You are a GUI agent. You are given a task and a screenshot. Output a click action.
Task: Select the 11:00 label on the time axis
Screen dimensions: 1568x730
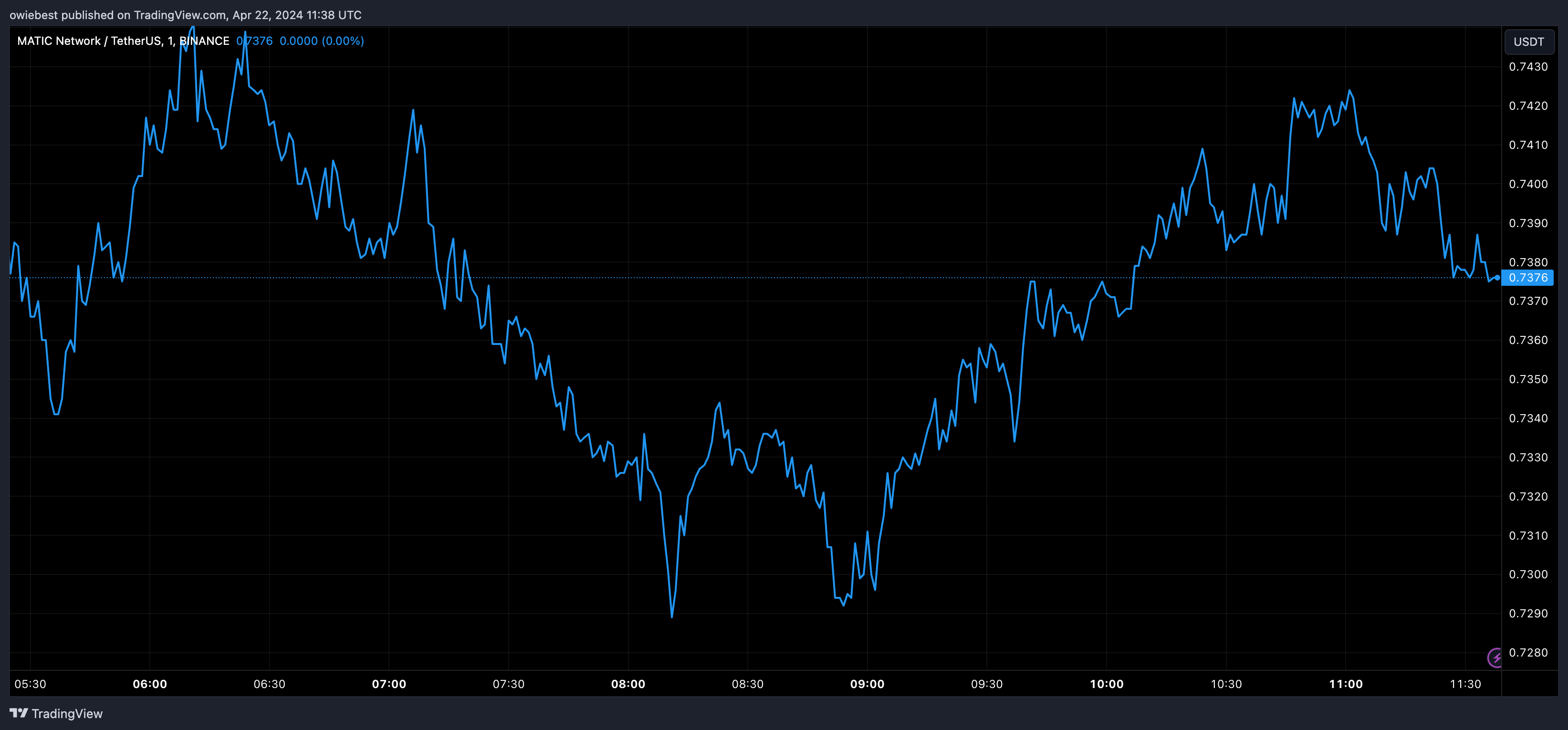coord(1345,684)
